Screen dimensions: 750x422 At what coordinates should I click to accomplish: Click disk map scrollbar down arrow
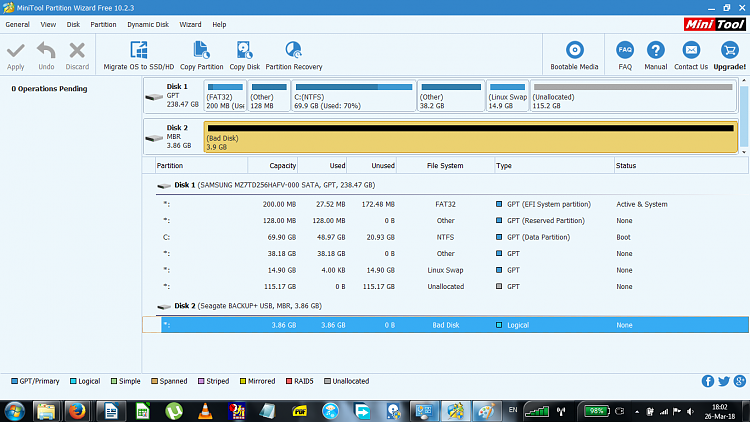(x=744, y=152)
